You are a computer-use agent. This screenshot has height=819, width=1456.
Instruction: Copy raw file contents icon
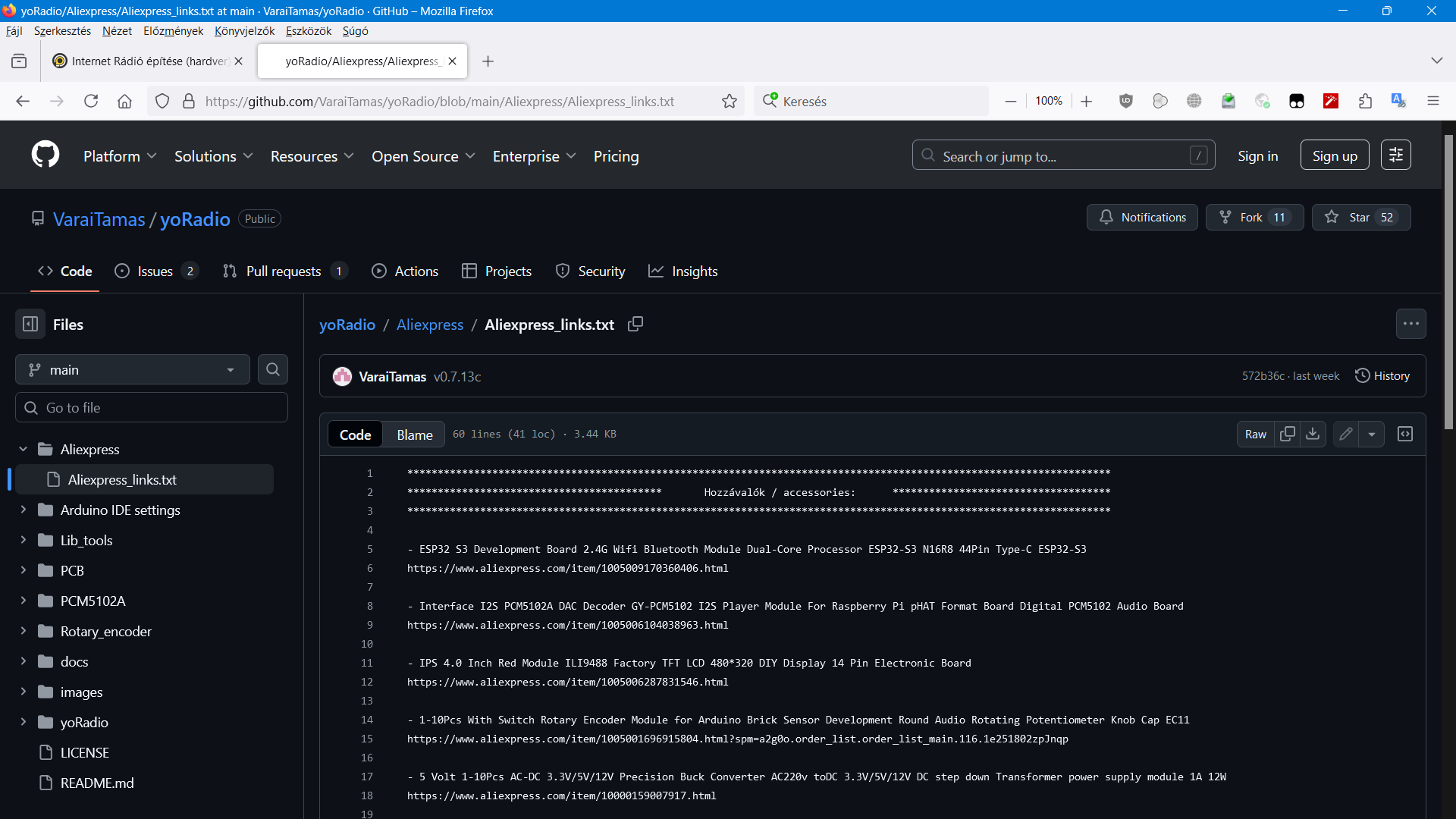[x=1287, y=434]
